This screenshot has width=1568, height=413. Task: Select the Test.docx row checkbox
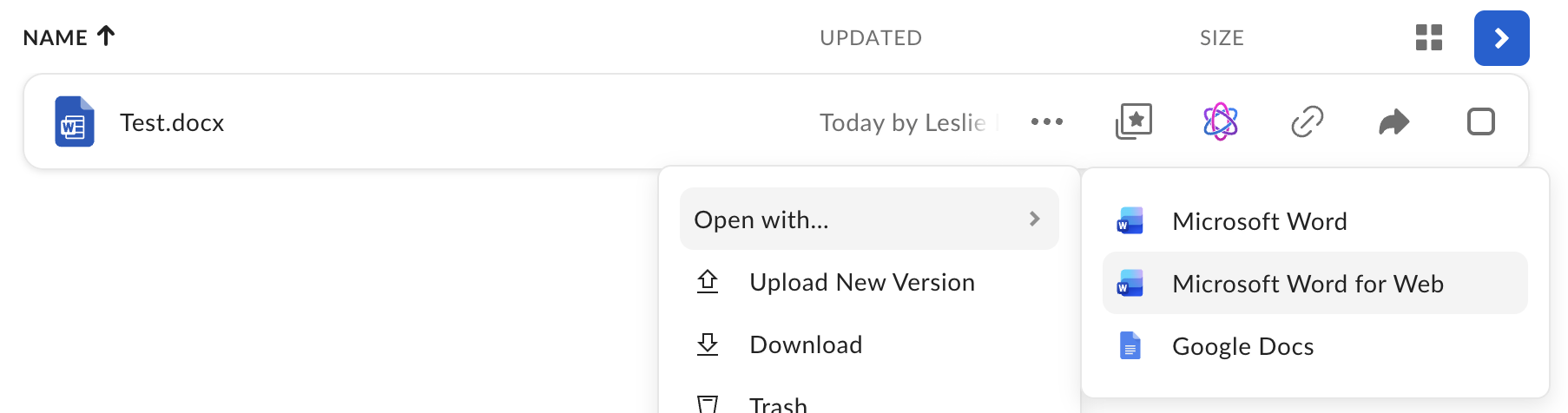click(1480, 121)
